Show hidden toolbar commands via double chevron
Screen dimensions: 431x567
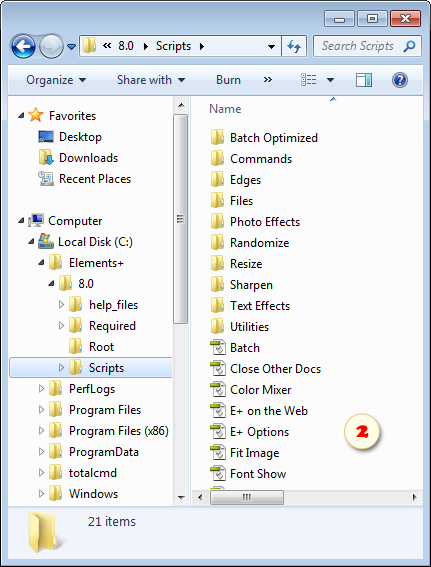(x=268, y=80)
